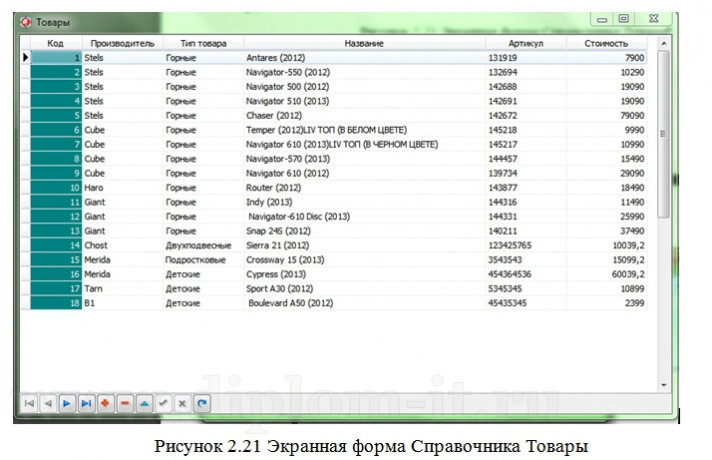
Task: Select cell 'Antares (2012)'
Action: click(x=364, y=58)
